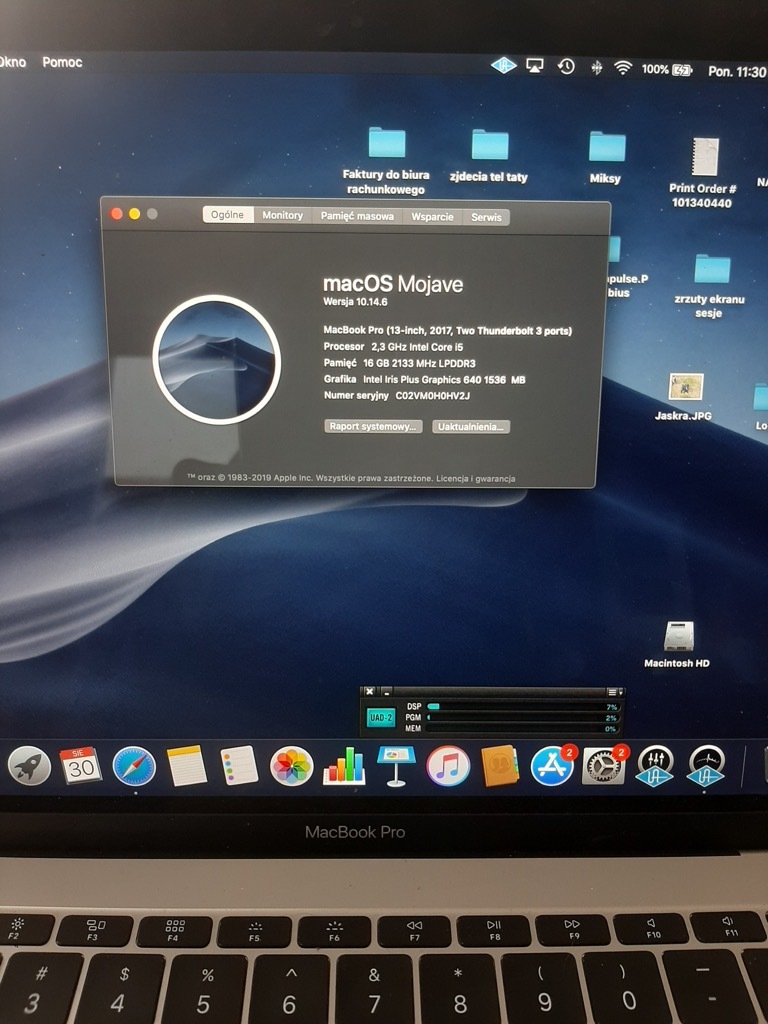Open UAD Console mixer app in the Dock
Image resolution: width=768 pixels, height=1024 pixels.
click(655, 766)
